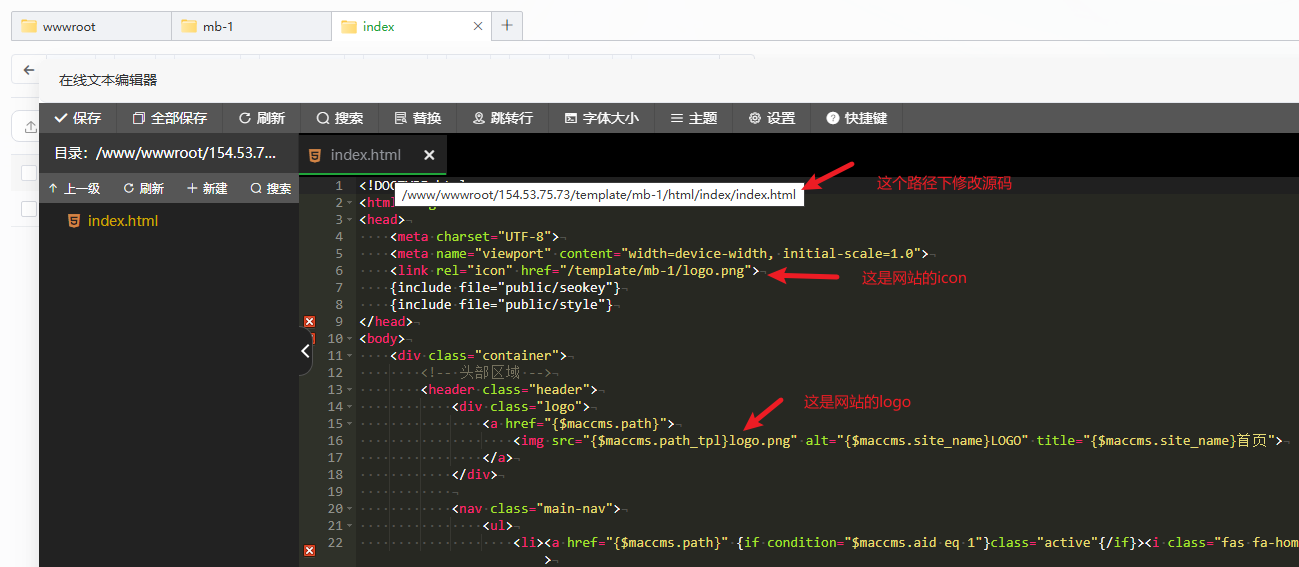The width and height of the screenshot is (1299, 567).
Task: Tick the first file list checkbox
Action: point(29,173)
